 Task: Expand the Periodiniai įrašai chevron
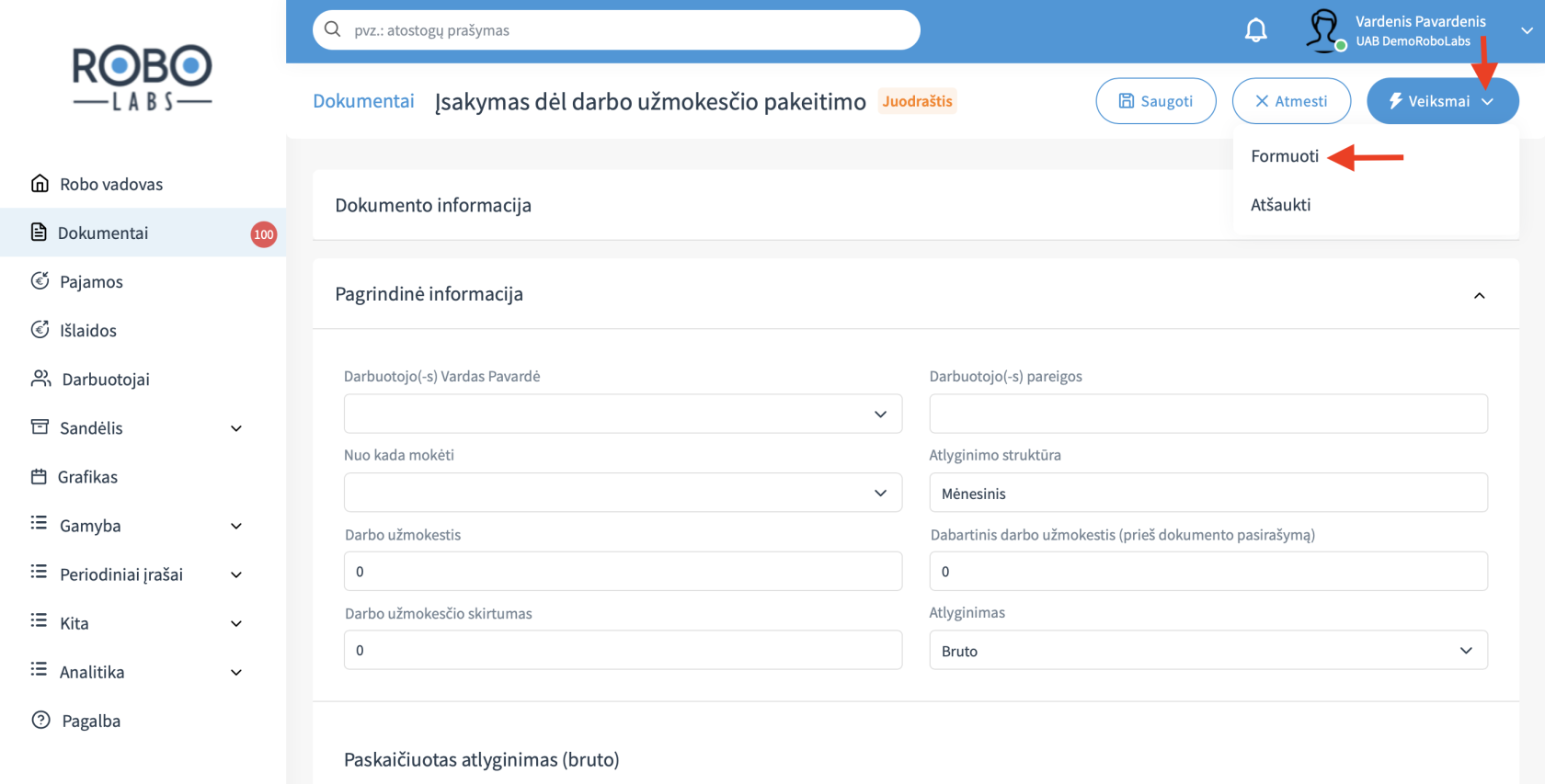pos(236,574)
